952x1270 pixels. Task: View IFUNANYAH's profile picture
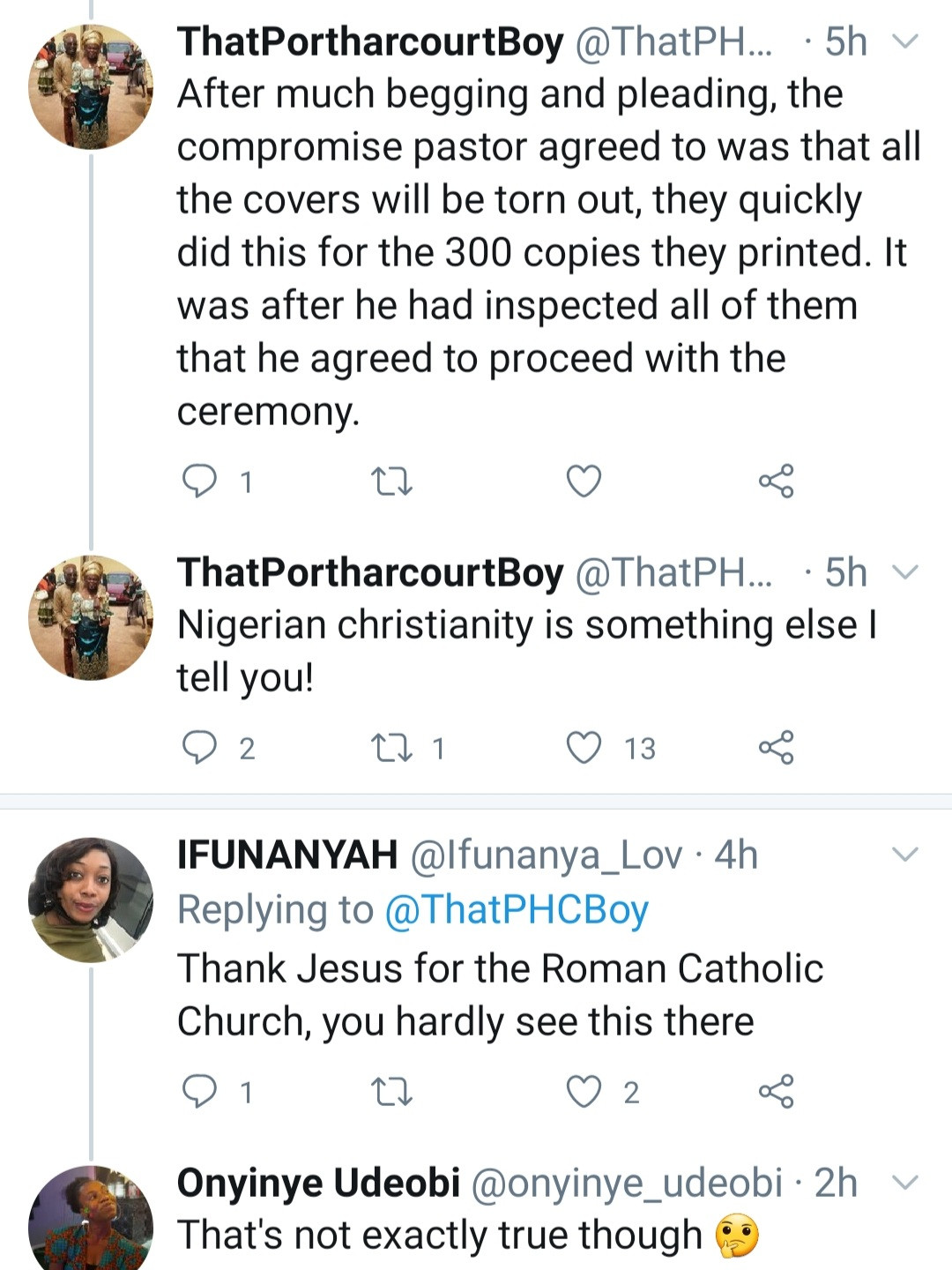(91, 900)
